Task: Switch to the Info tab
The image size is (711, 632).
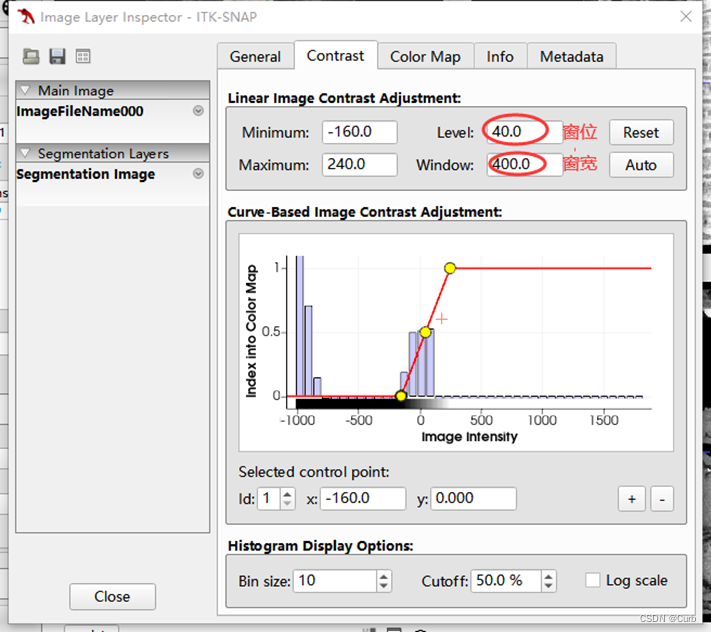Action: (500, 57)
